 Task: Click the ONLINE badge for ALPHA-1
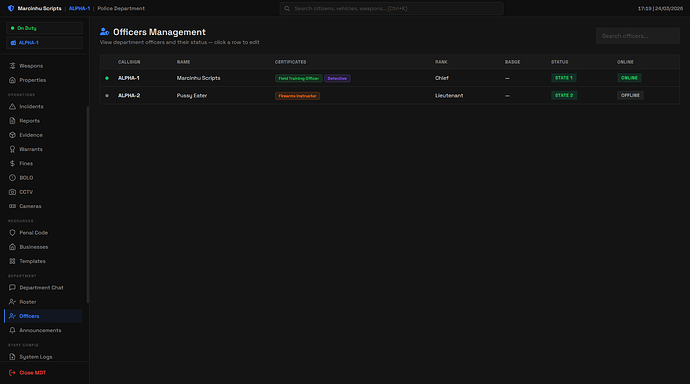click(629, 78)
